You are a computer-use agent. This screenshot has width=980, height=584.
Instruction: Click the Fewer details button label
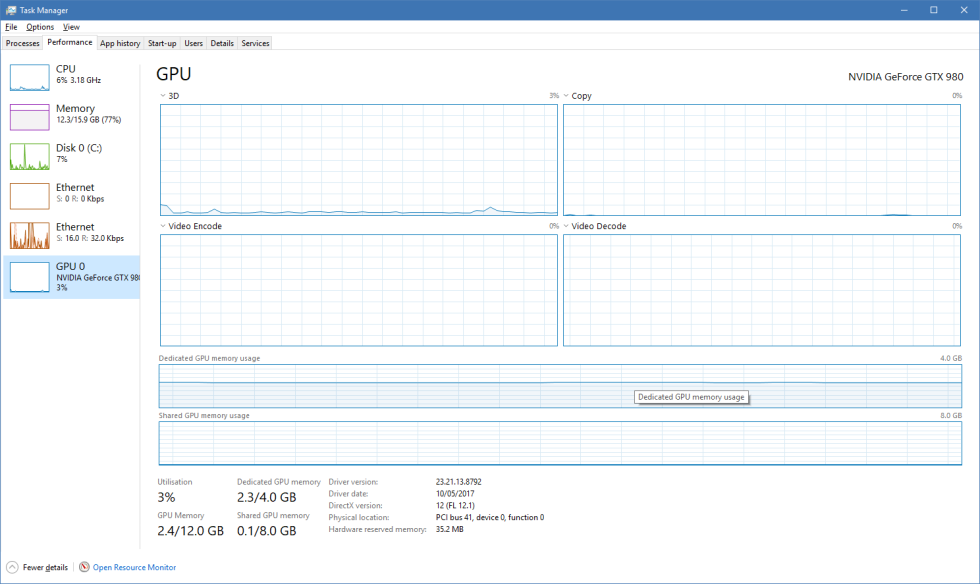(x=45, y=567)
